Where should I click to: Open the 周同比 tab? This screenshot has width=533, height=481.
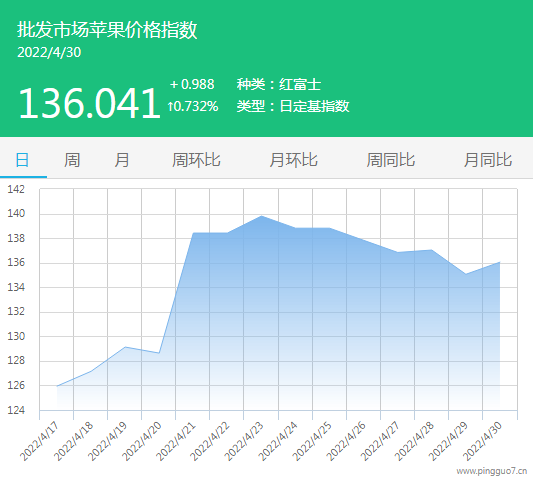tap(391, 160)
